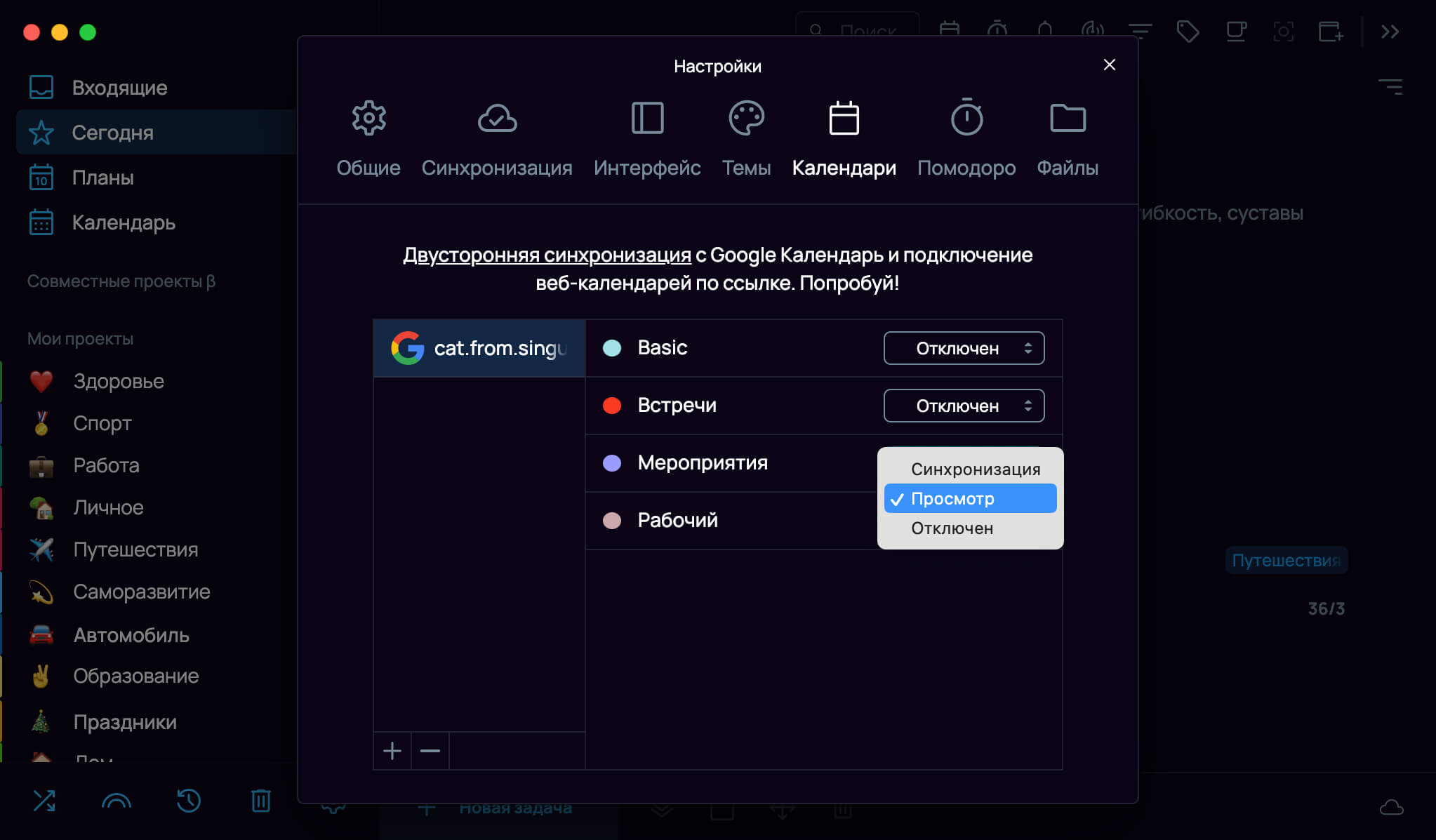Image resolution: width=1436 pixels, height=840 pixels.
Task: Click the calendar icon in top toolbar
Action: tap(950, 29)
